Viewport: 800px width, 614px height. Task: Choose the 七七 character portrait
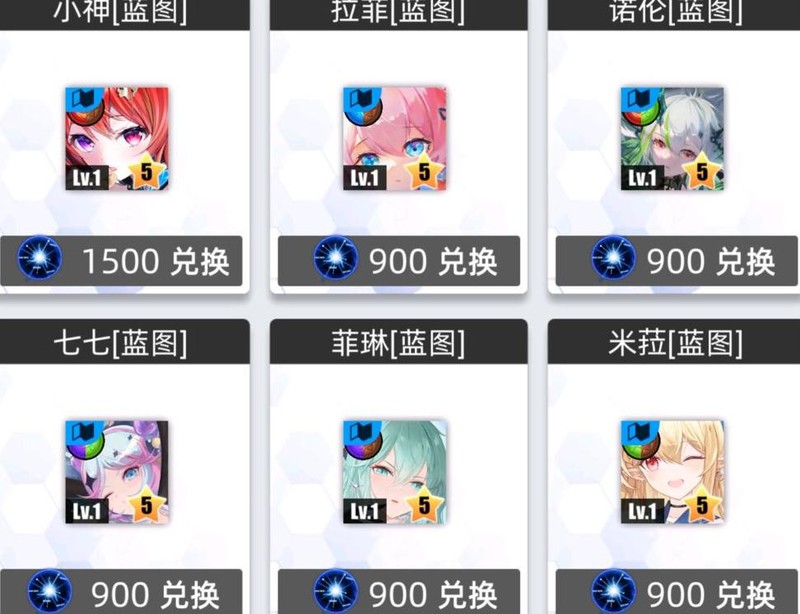(117, 472)
